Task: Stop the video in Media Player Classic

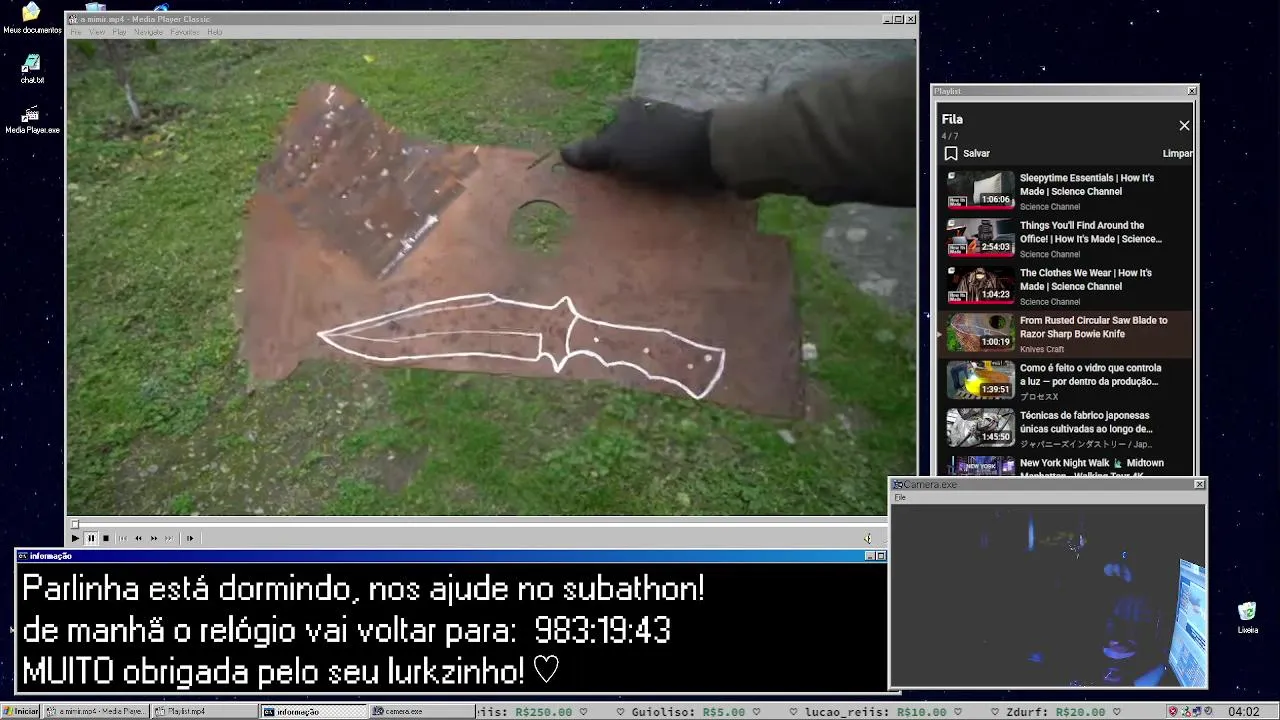Action: coord(106,538)
